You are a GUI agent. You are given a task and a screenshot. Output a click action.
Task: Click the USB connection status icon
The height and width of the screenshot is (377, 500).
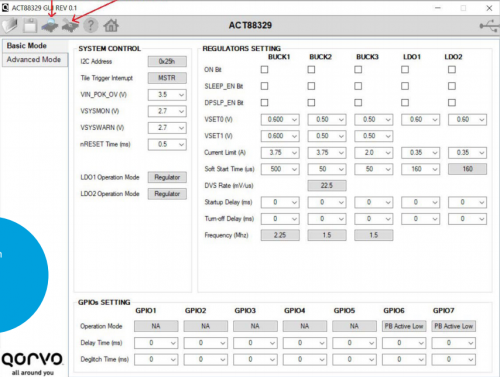pyautogui.click(x=489, y=26)
